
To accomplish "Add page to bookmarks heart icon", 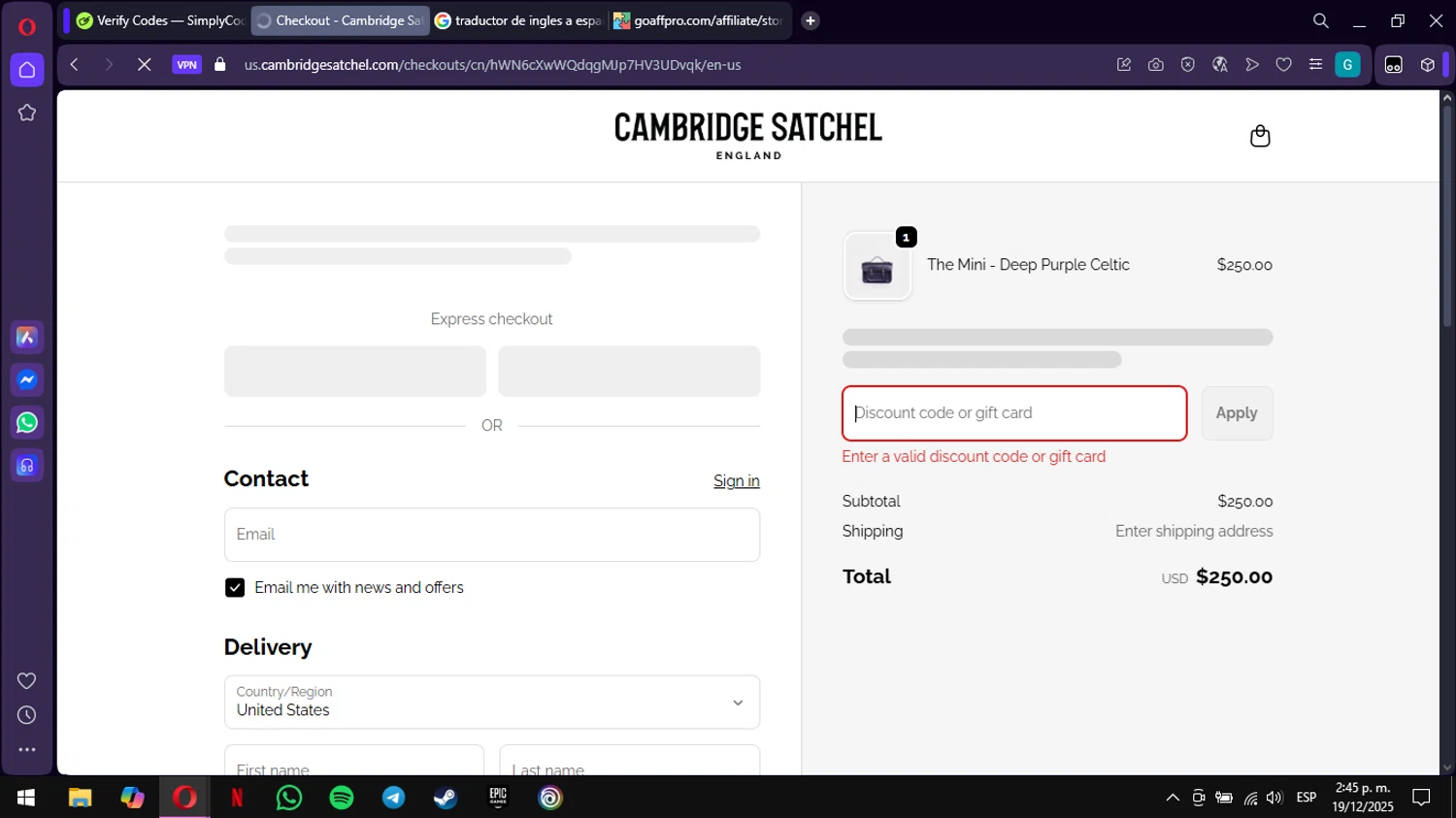I will pyautogui.click(x=1283, y=65).
